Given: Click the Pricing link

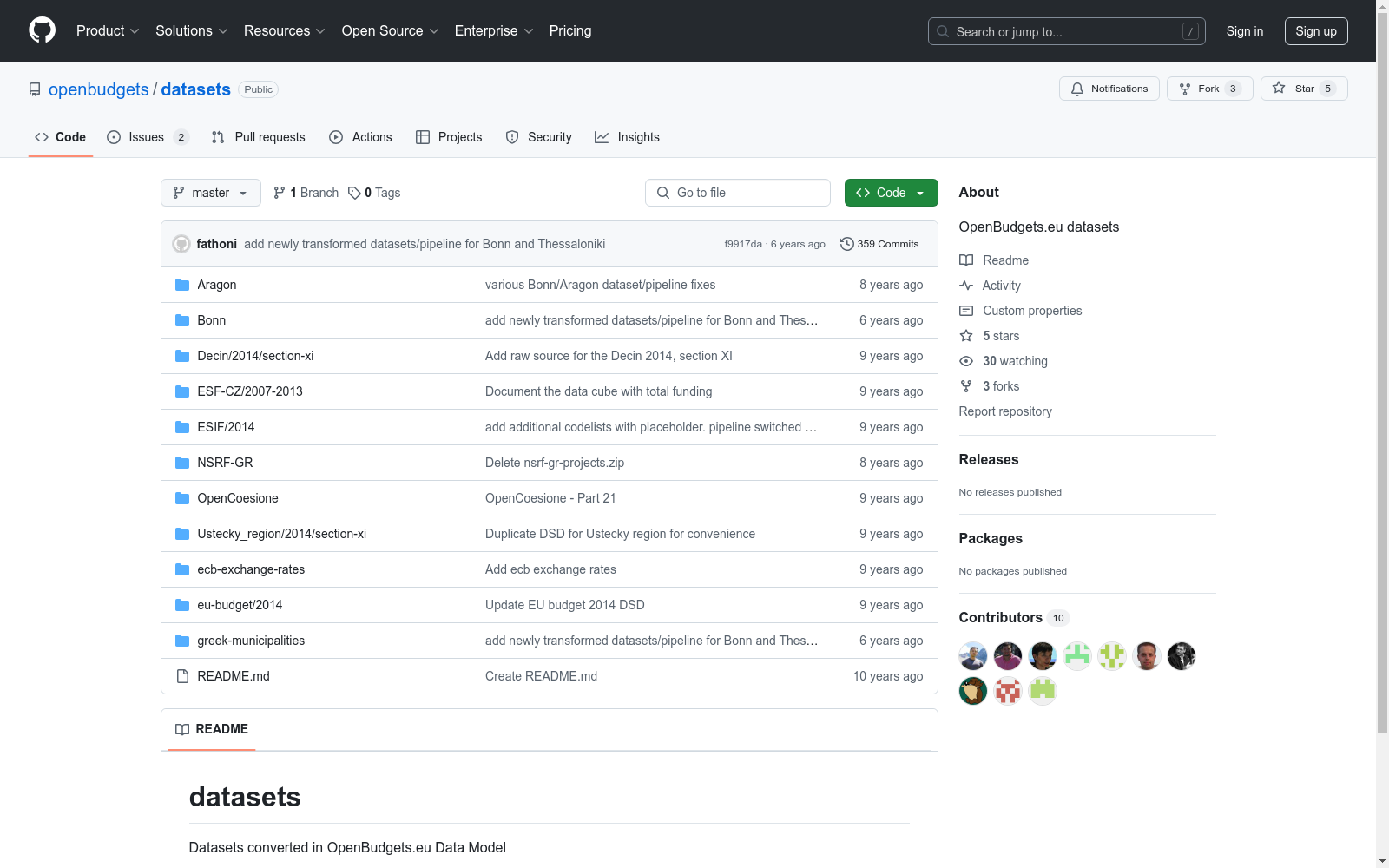Looking at the screenshot, I should tap(570, 31).
